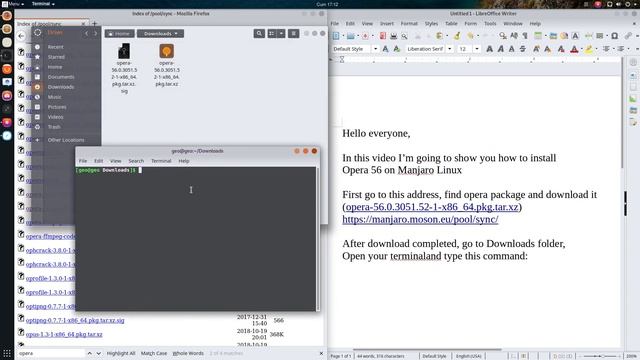
Task: Click the Firefox back navigation arrow
Action: [22, 36]
